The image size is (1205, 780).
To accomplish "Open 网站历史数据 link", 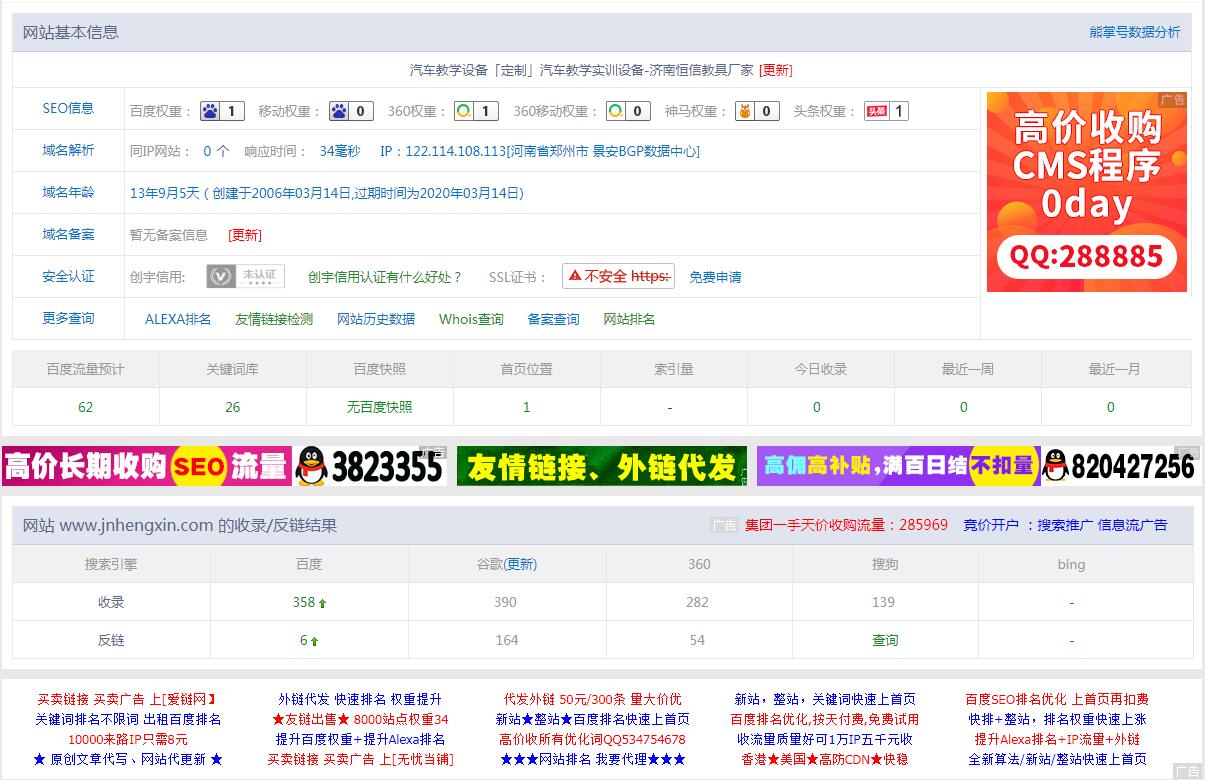I will (x=376, y=319).
